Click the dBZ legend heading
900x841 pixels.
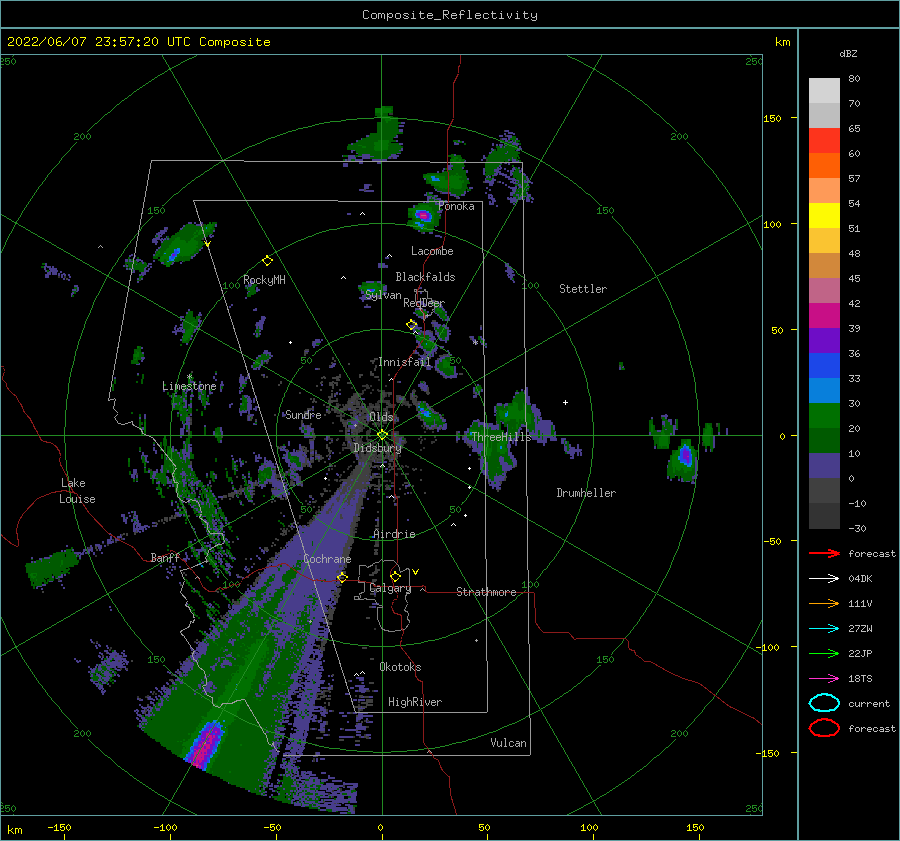click(848, 53)
